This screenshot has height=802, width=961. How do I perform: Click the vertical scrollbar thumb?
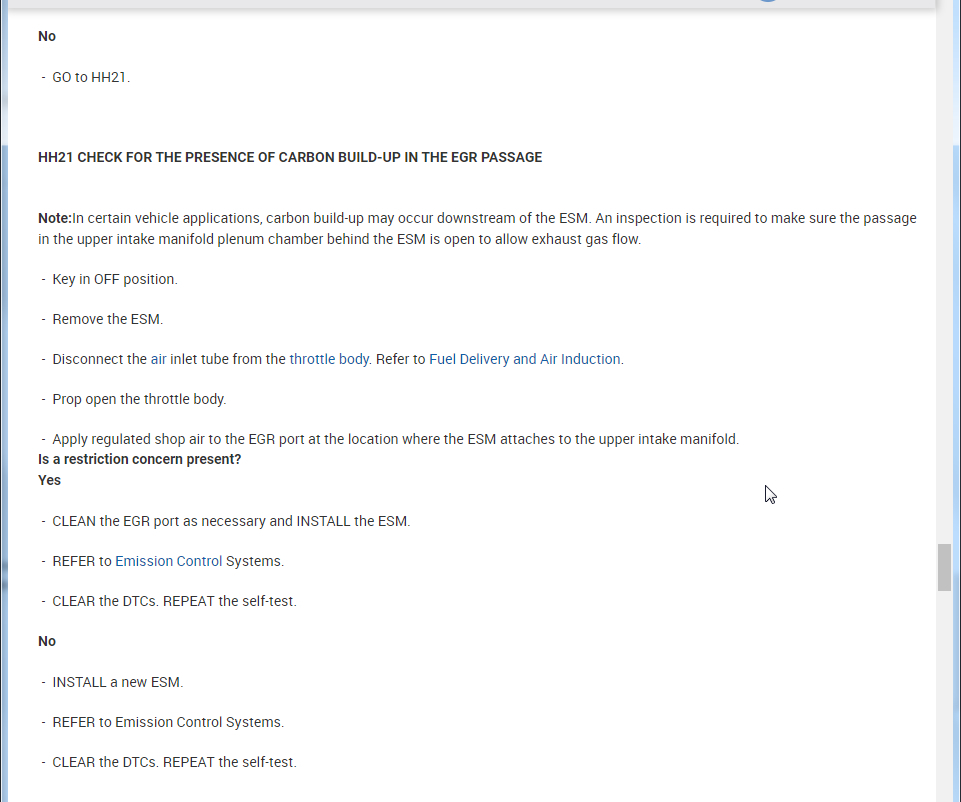[944, 567]
